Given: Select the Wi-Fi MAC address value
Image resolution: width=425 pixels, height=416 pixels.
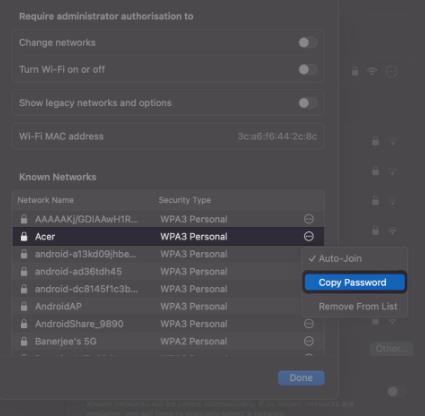Looking at the screenshot, I should tap(277, 136).
